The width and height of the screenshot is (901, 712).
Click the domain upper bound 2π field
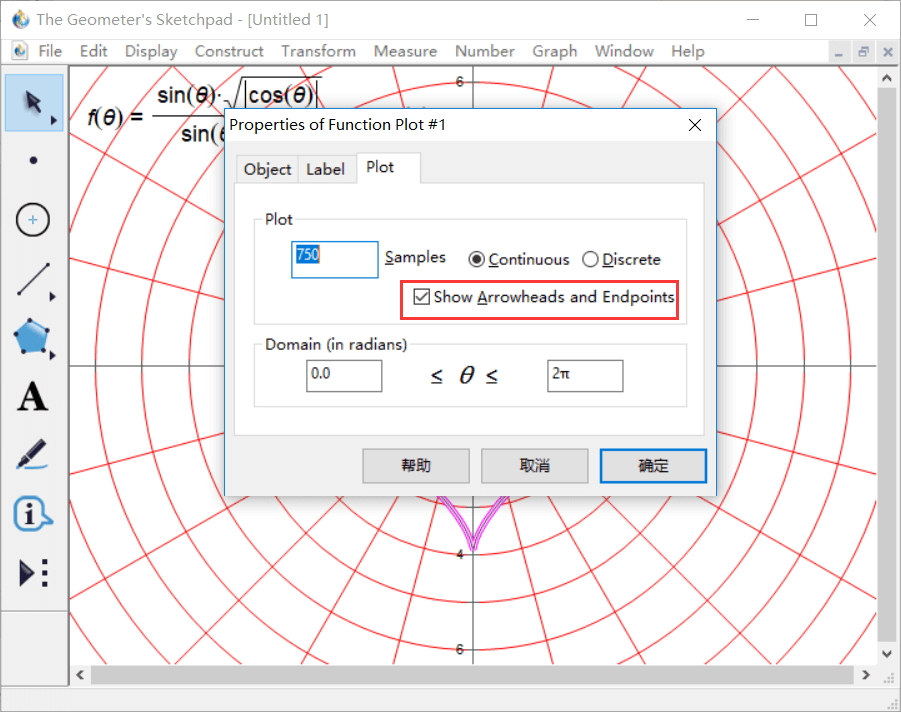pos(585,376)
